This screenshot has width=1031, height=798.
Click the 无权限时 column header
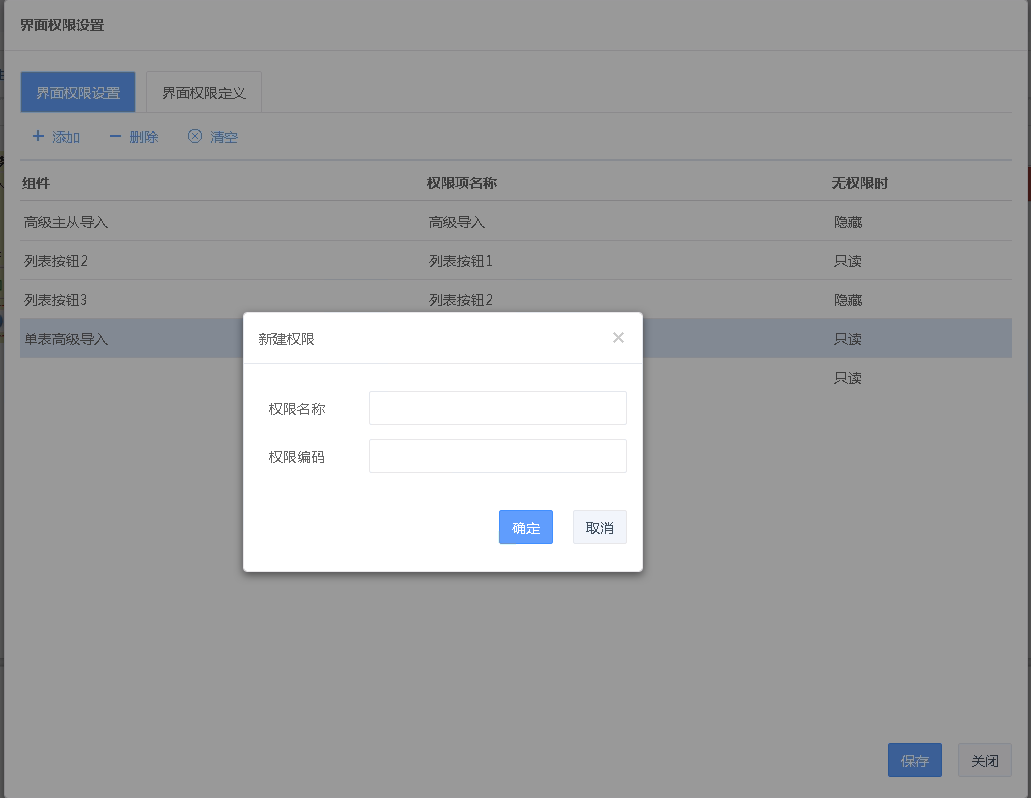point(860,183)
